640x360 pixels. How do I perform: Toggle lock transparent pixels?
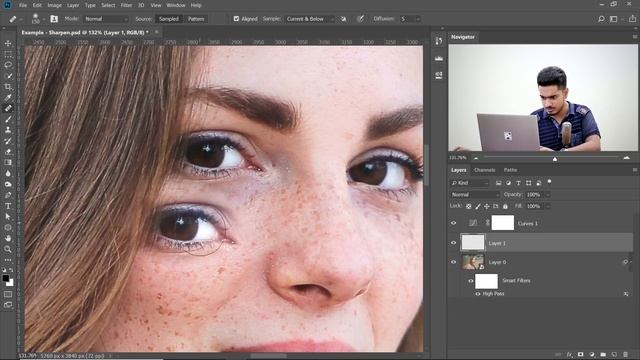[x=469, y=207]
